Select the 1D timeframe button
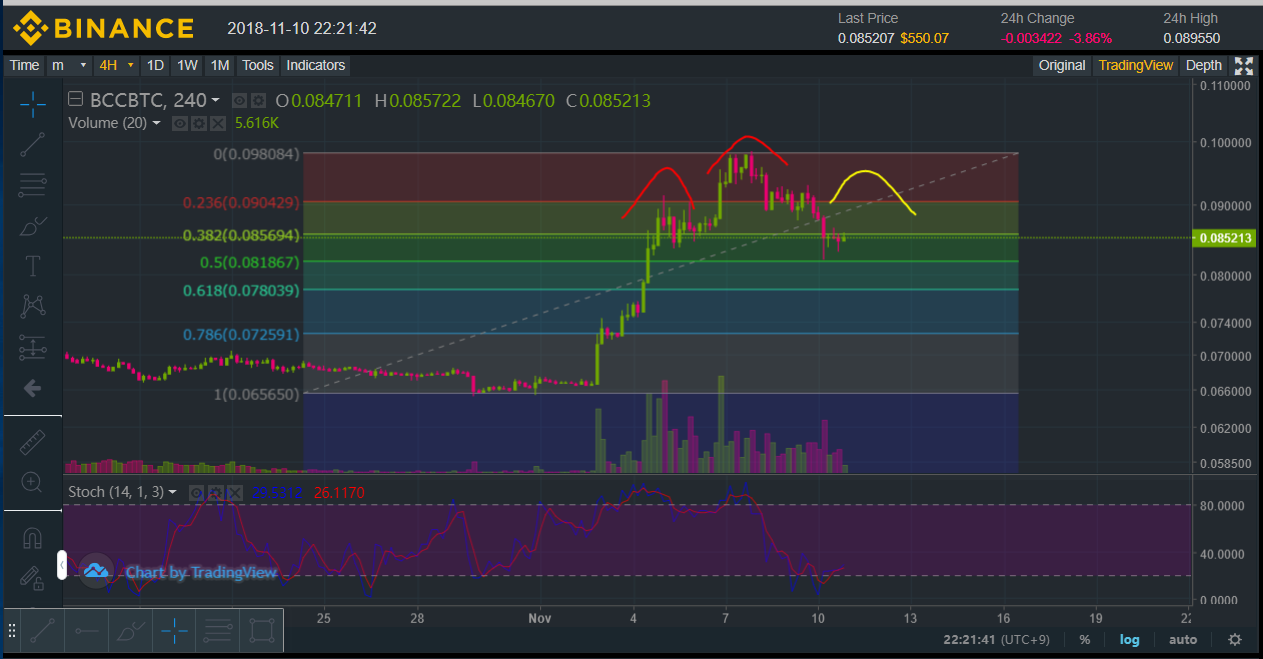 (155, 65)
